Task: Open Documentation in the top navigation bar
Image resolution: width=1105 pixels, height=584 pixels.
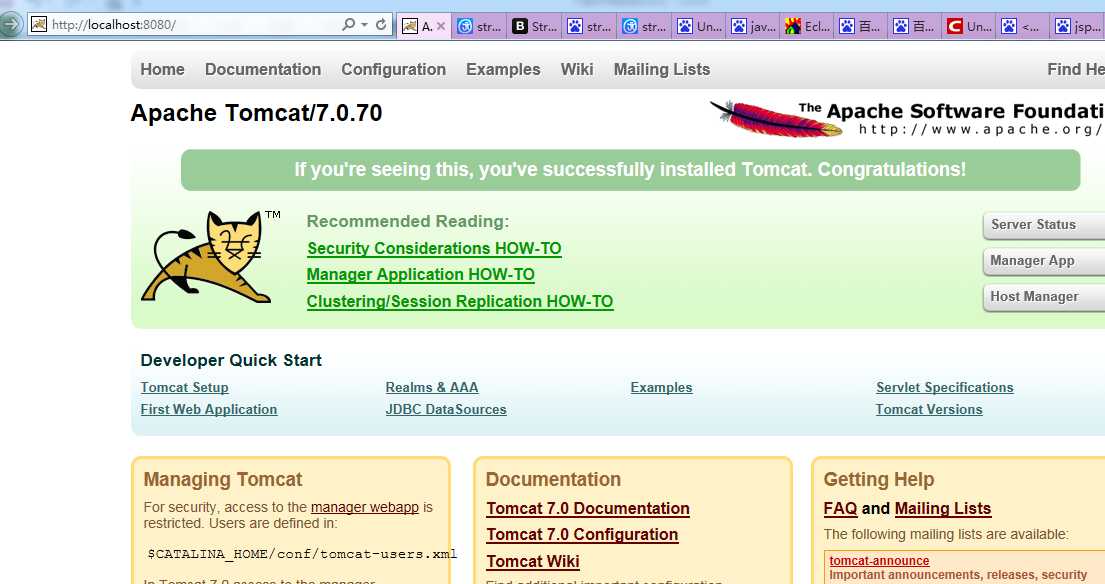Action: [x=263, y=69]
